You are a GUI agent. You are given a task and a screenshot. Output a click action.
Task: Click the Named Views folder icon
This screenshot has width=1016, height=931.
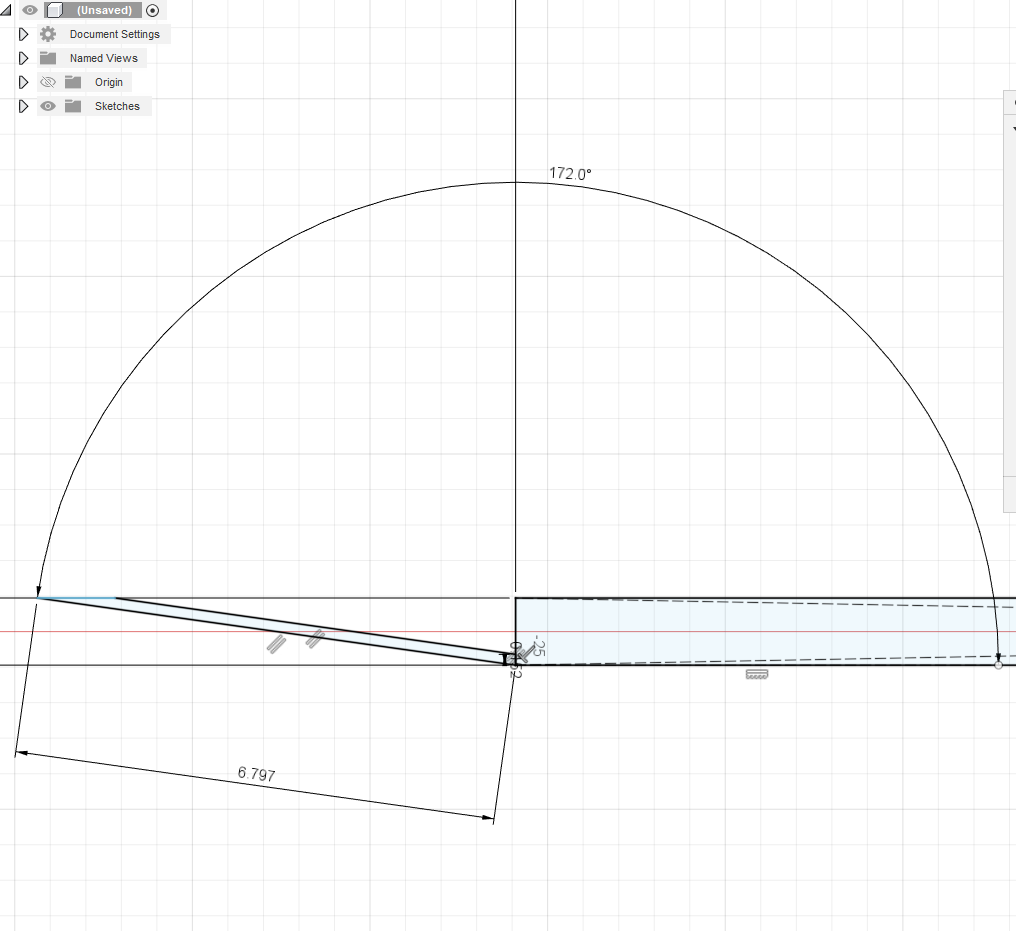pos(47,58)
